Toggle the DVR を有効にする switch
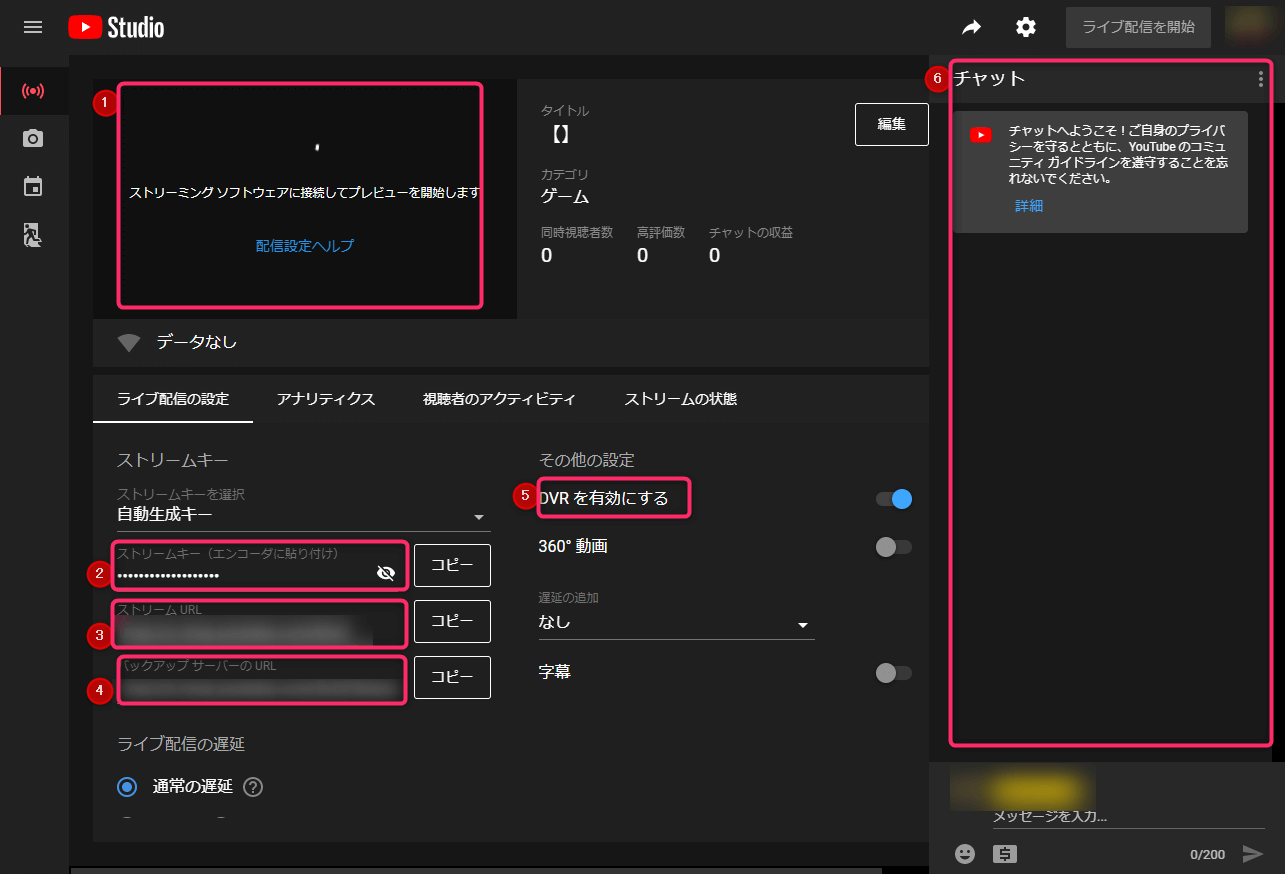The image size is (1285, 874). point(894,499)
